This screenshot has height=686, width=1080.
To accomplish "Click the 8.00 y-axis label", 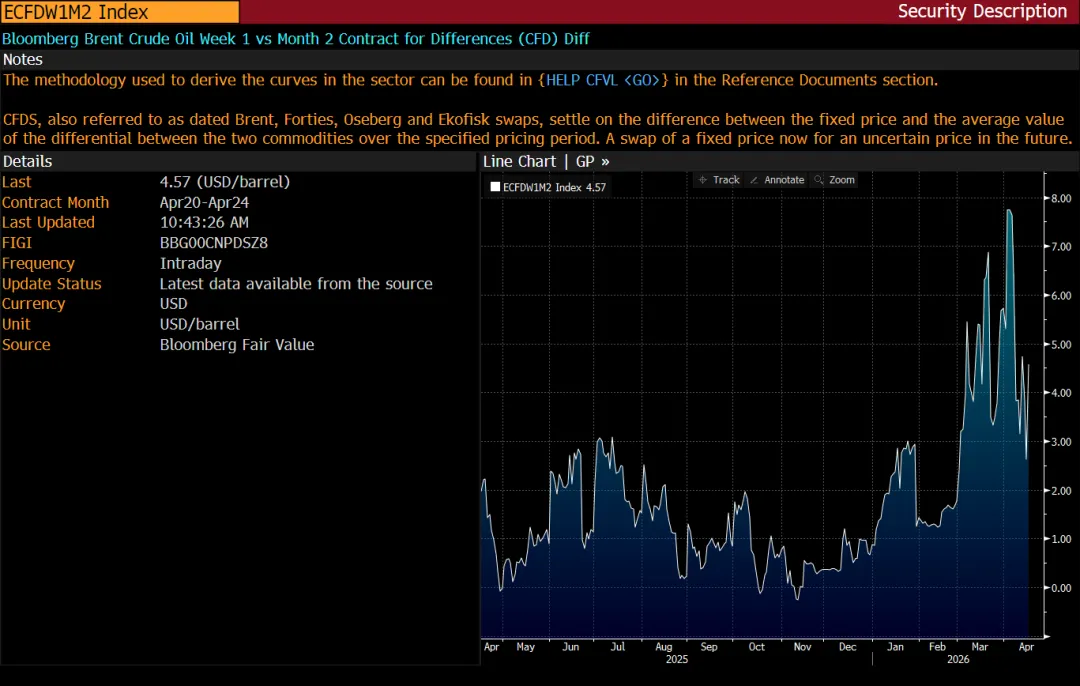I will 1061,198.
